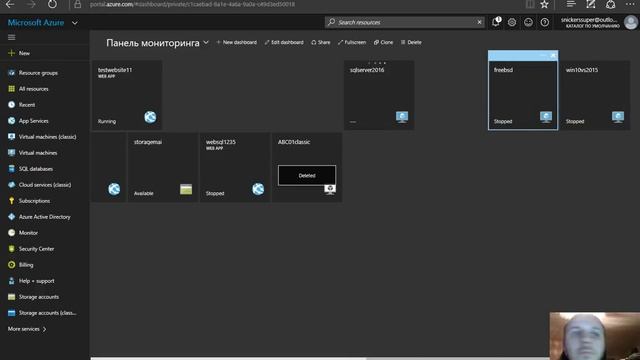Click browser web note icon

591,4
